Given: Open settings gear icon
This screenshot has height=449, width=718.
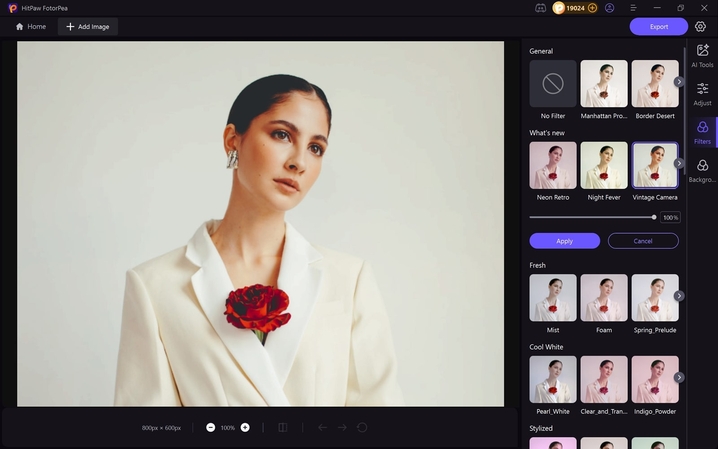Looking at the screenshot, I should point(700,27).
